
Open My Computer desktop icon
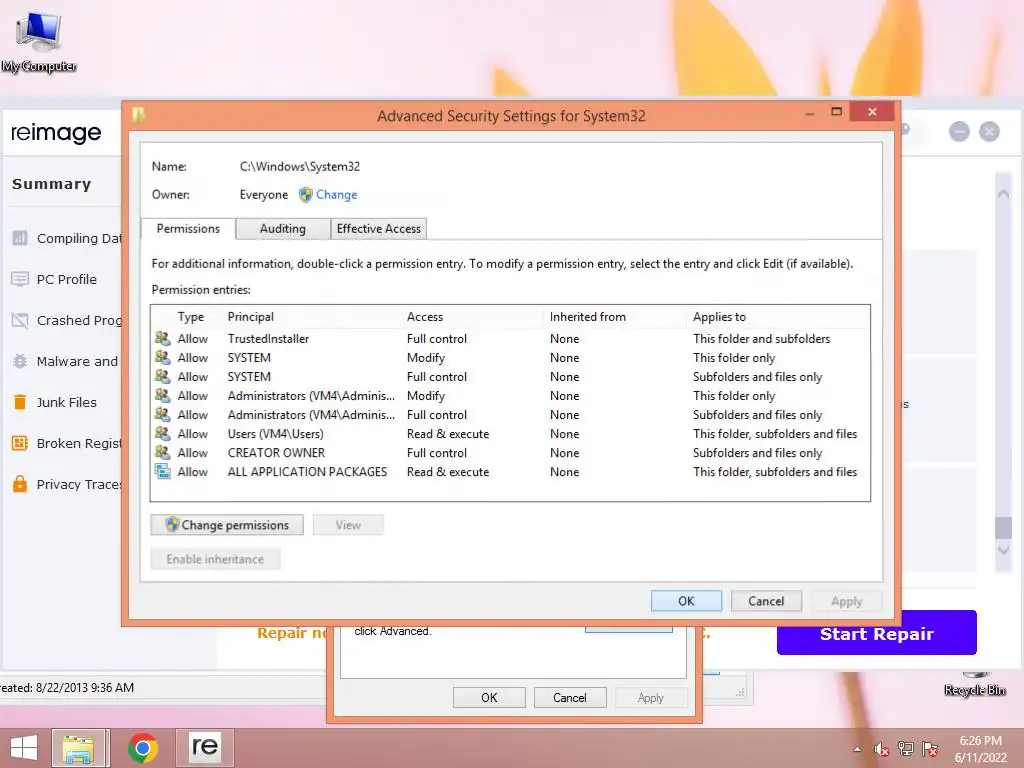pyautogui.click(x=39, y=42)
